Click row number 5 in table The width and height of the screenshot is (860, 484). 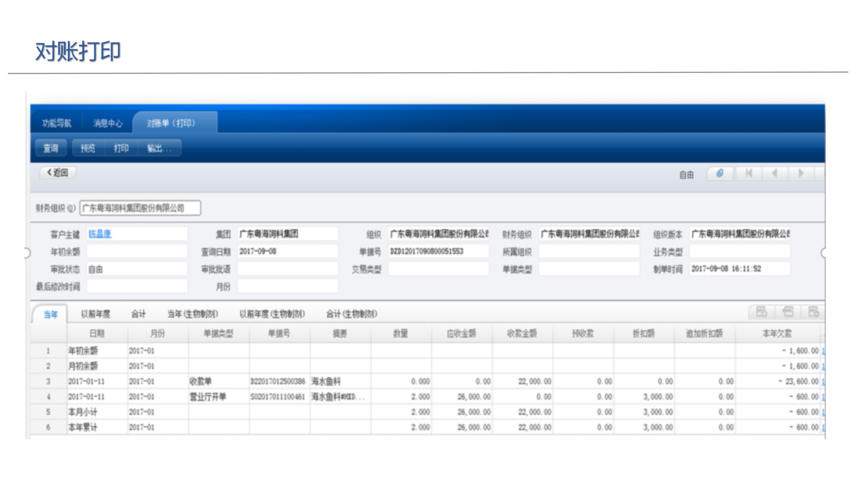tap(48, 412)
